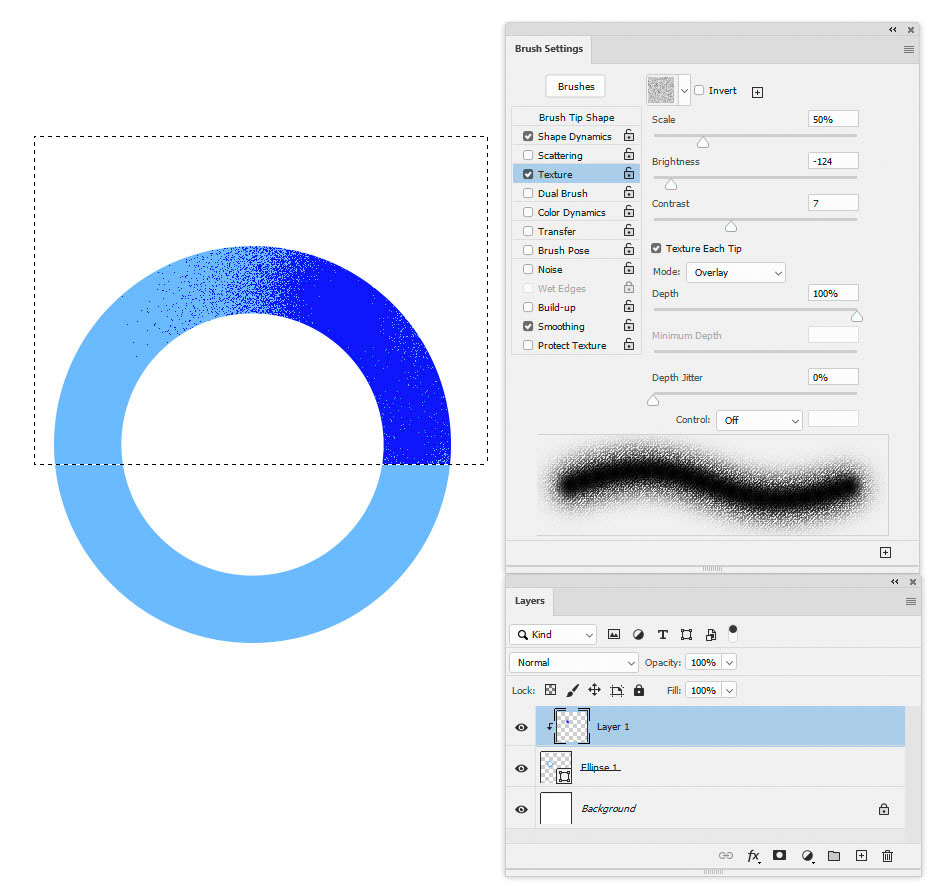
Task: Switch to the Brush Settings tab
Action: click(548, 48)
